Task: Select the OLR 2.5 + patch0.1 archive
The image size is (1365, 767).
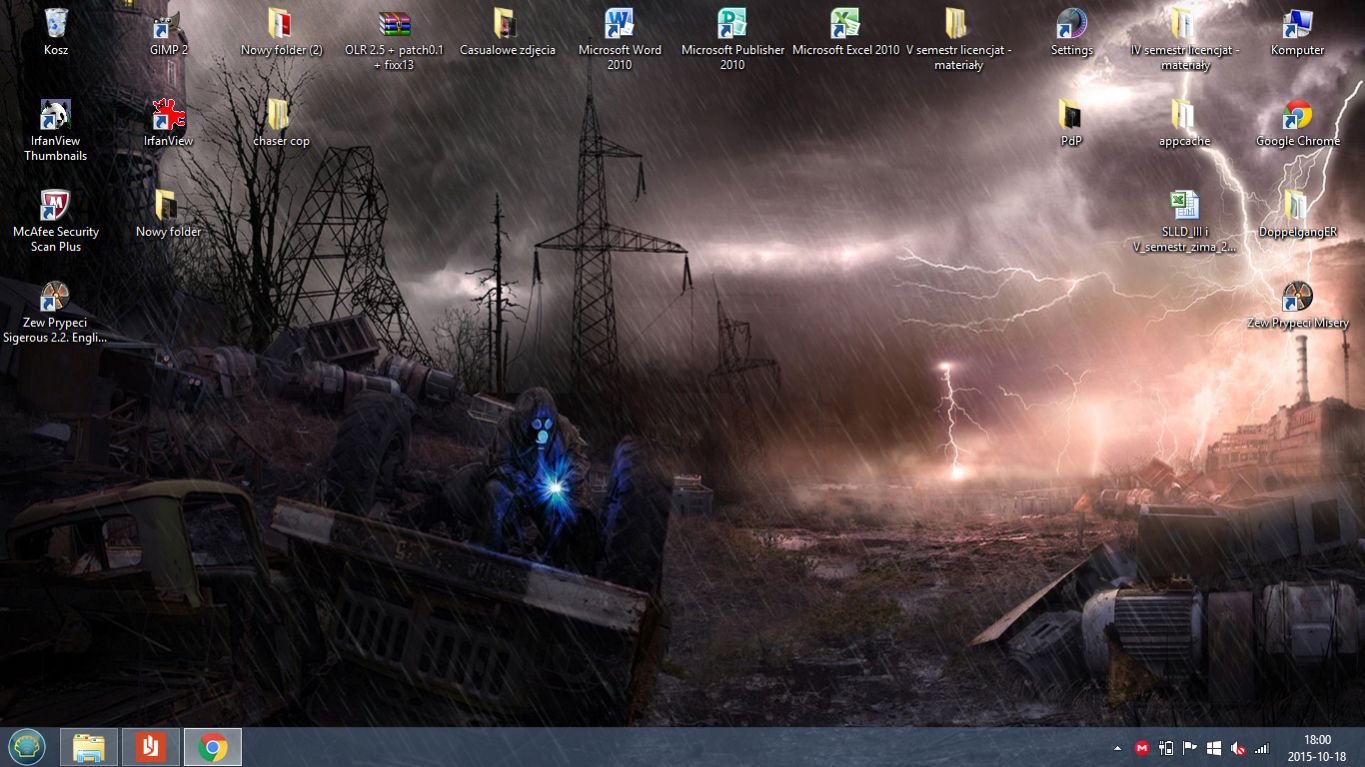Action: click(x=394, y=40)
